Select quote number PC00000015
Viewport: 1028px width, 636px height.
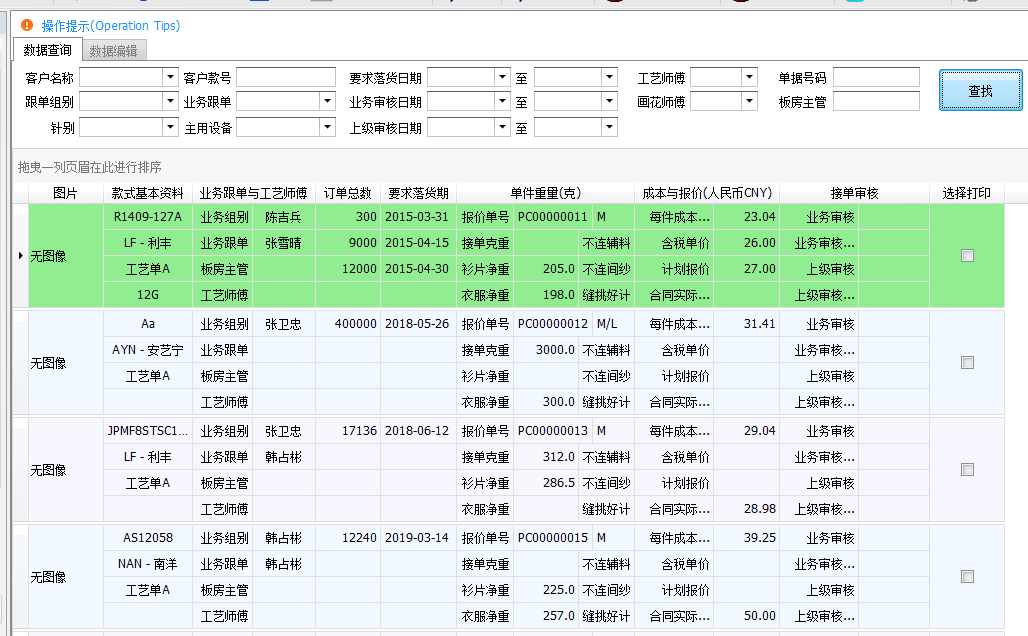[x=553, y=538]
